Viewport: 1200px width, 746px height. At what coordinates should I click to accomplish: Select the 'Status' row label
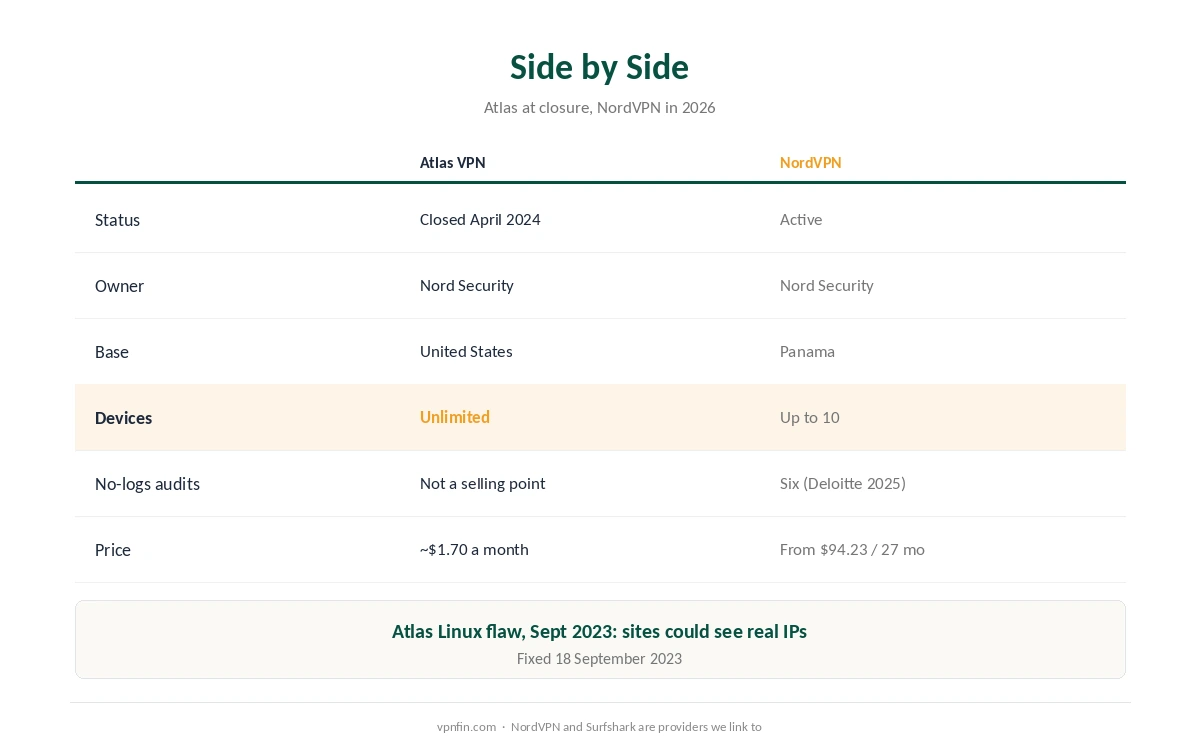tap(117, 220)
